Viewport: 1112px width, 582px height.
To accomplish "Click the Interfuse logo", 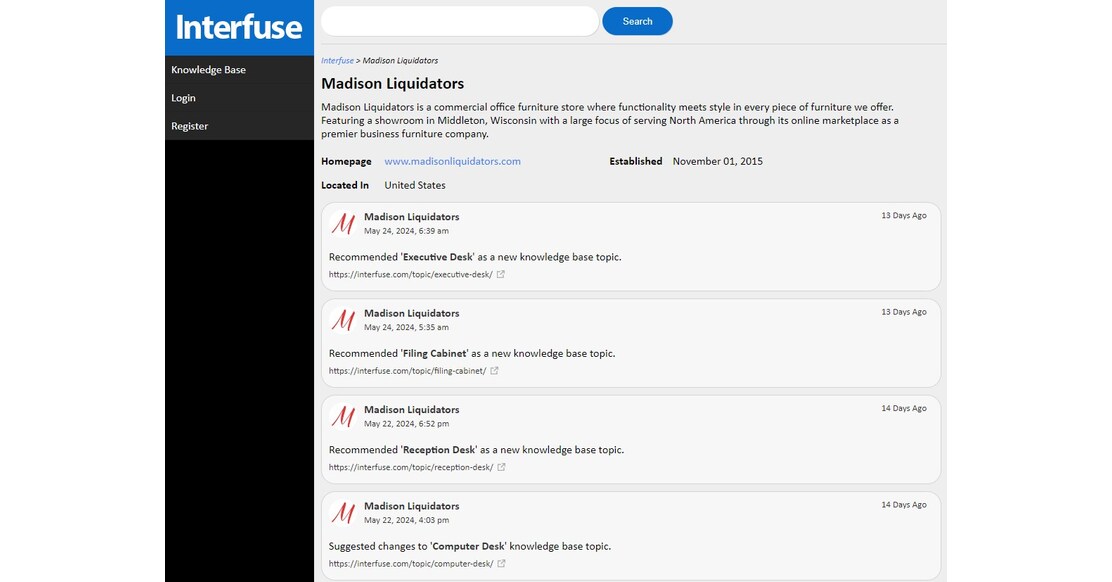I will click(x=239, y=27).
